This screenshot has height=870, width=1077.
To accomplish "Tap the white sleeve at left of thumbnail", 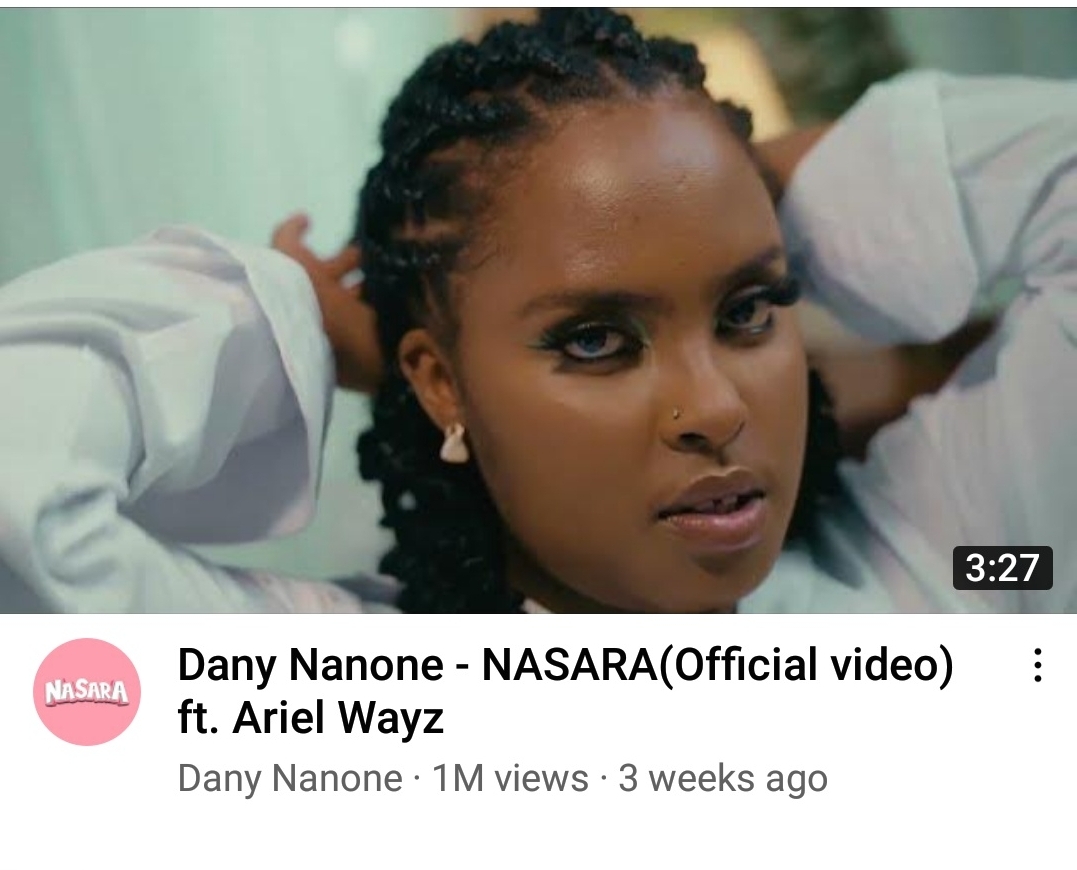I will [x=158, y=412].
